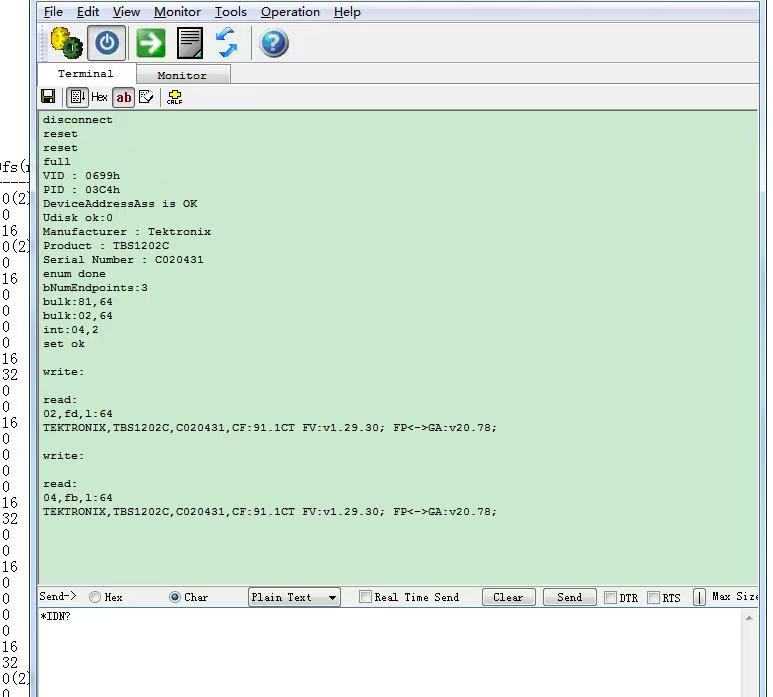773x697 pixels.
Task: Click in the *IDN? send input field
Action: (389, 653)
